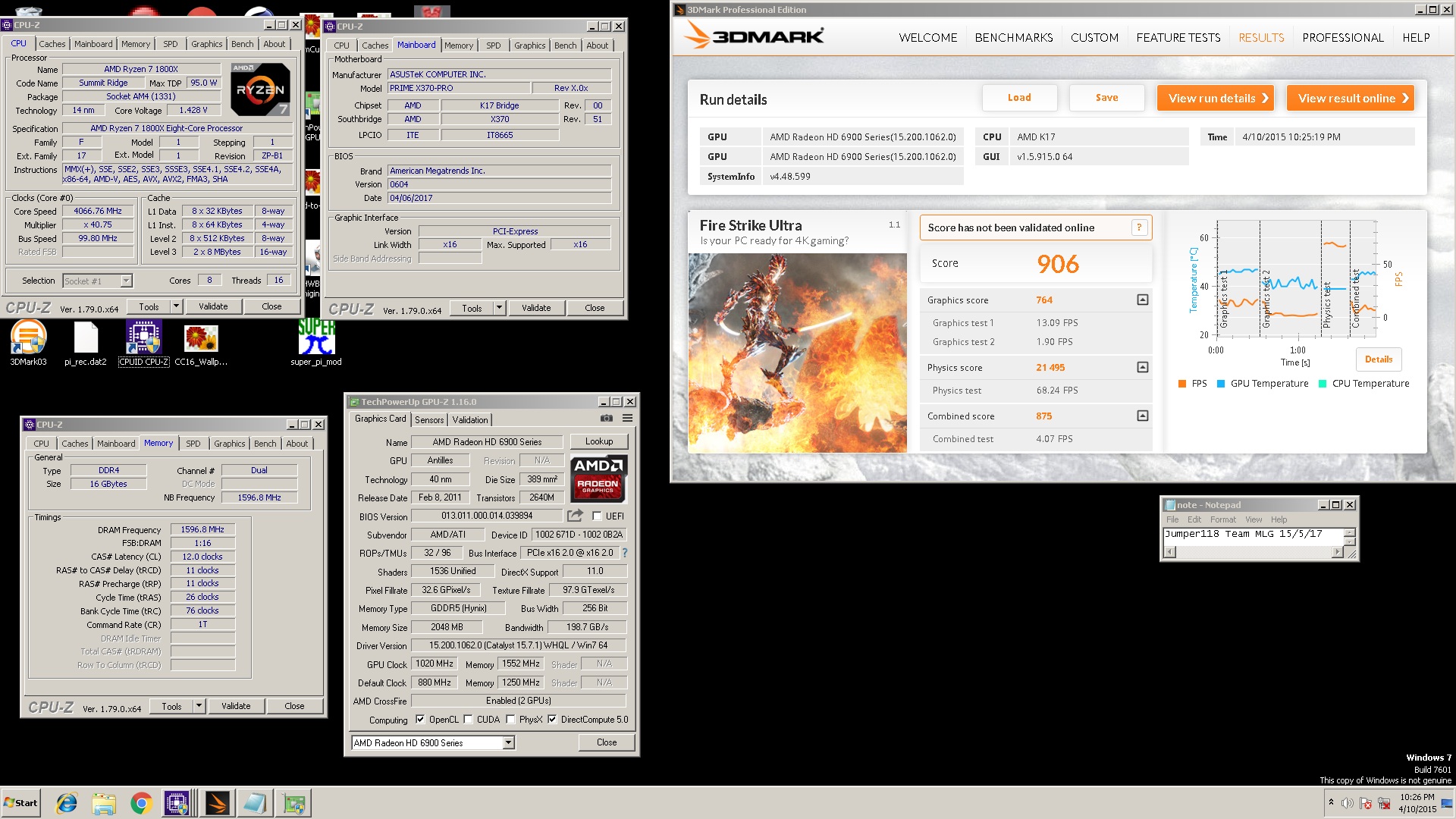Open Tools dropdown arrow in CPU-Z Memory window
1456x819 pixels.
click(x=199, y=706)
